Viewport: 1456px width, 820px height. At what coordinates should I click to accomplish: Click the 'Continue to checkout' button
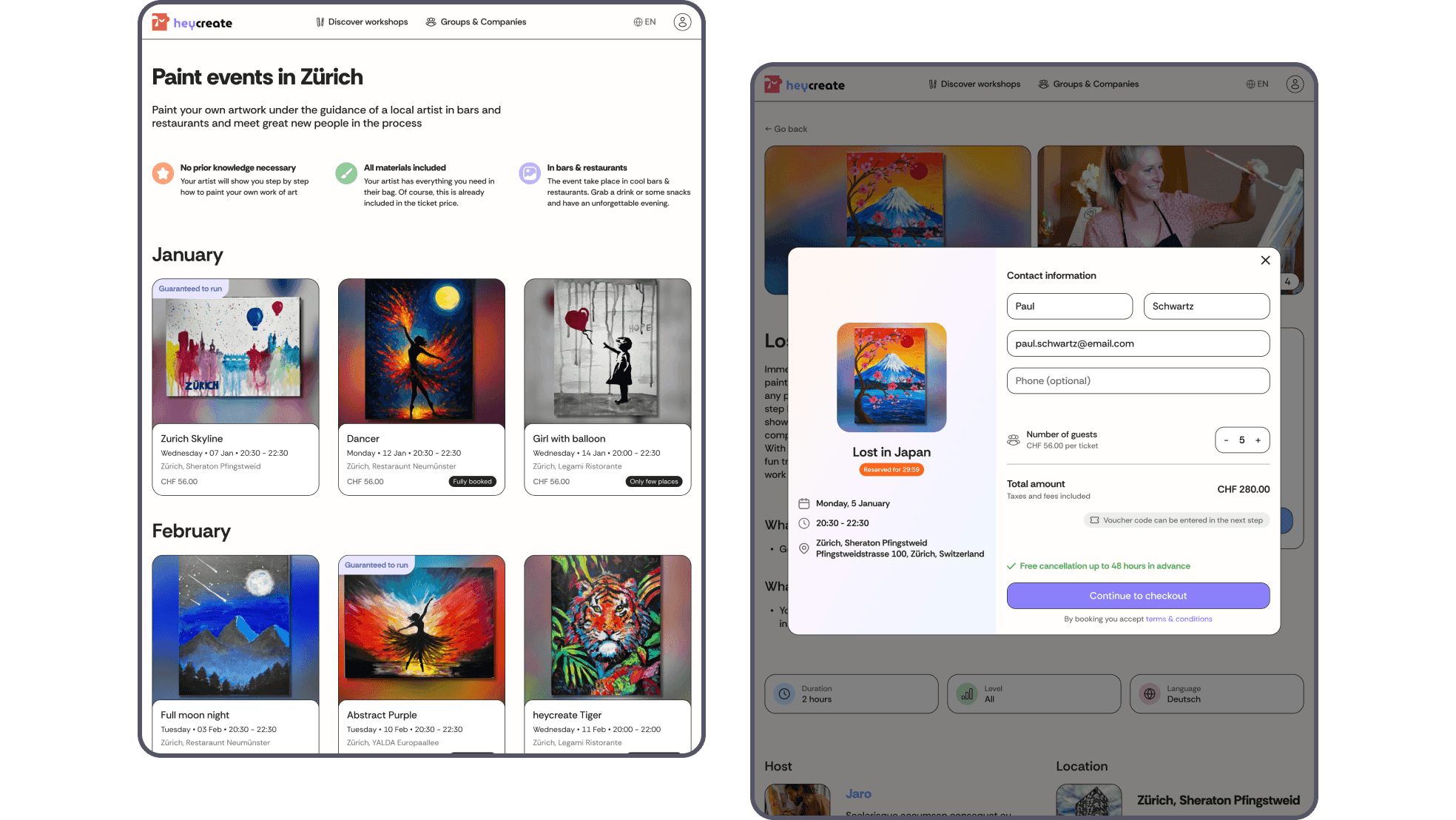click(1138, 595)
